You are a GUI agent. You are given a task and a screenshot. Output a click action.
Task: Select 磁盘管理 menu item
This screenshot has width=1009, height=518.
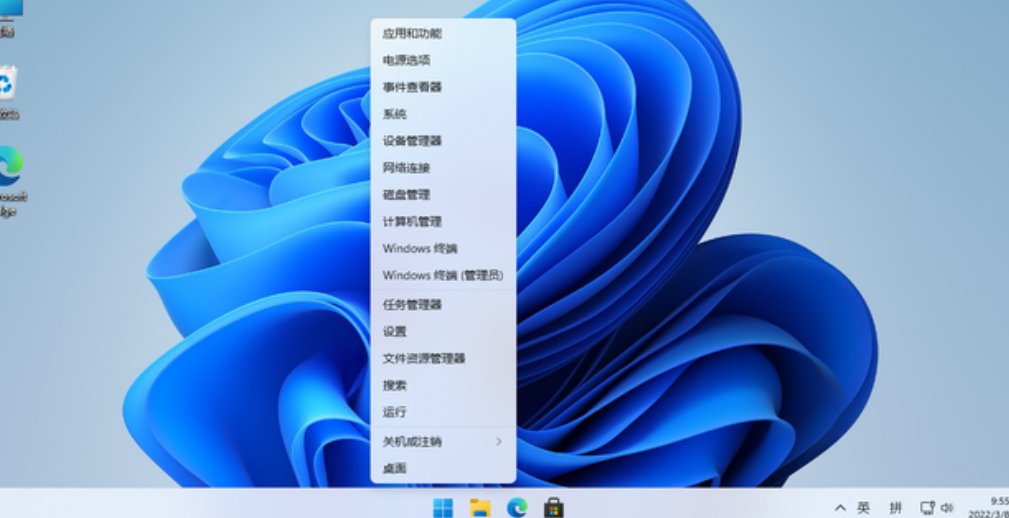pyautogui.click(x=406, y=195)
